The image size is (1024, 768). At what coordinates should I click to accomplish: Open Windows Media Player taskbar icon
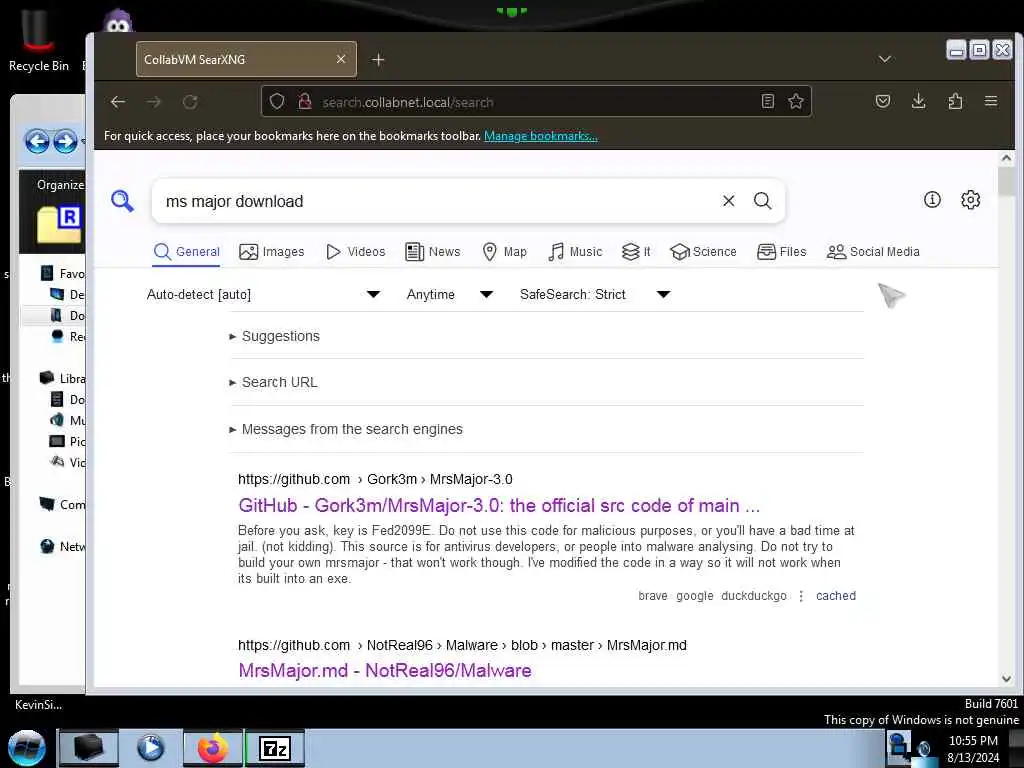(151, 748)
